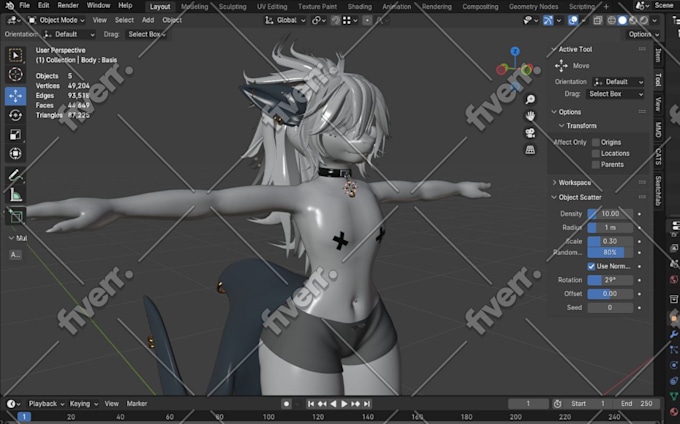Jump to next keyframe
The width and height of the screenshot is (680, 424).
356,404
